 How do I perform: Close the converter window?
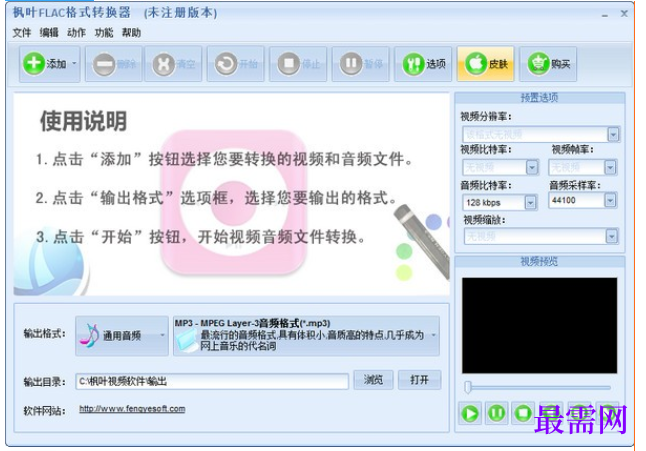click(624, 14)
